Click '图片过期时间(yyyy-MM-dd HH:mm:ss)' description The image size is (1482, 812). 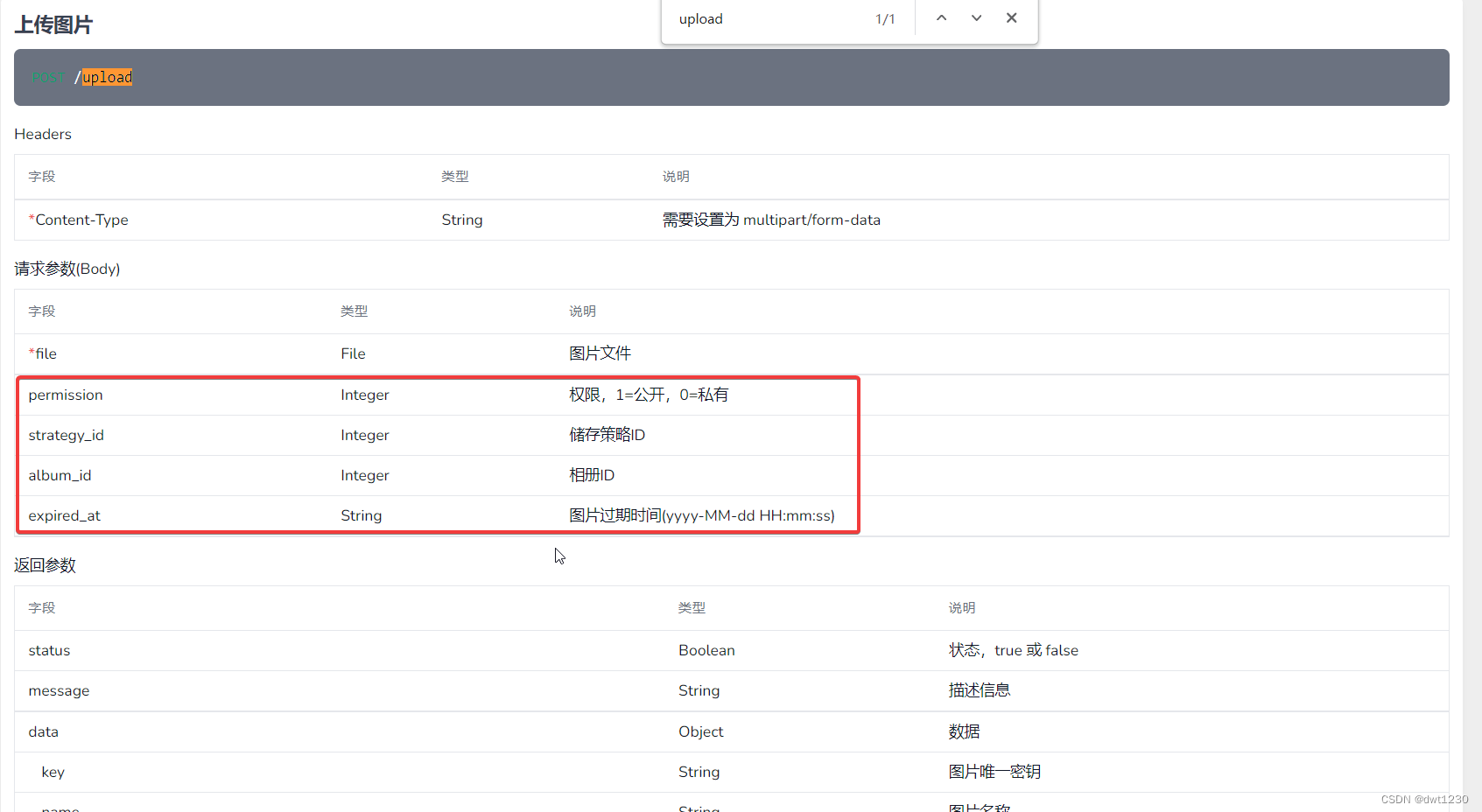click(702, 515)
